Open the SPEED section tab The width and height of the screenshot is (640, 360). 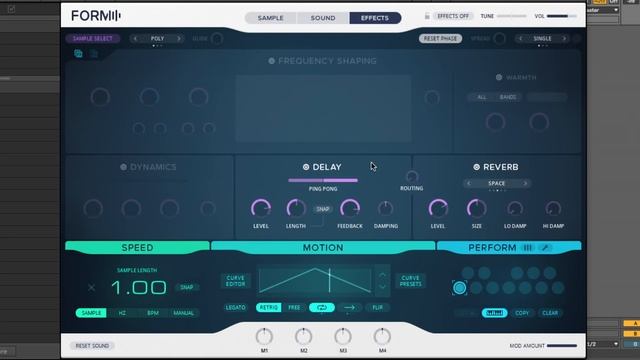137,247
